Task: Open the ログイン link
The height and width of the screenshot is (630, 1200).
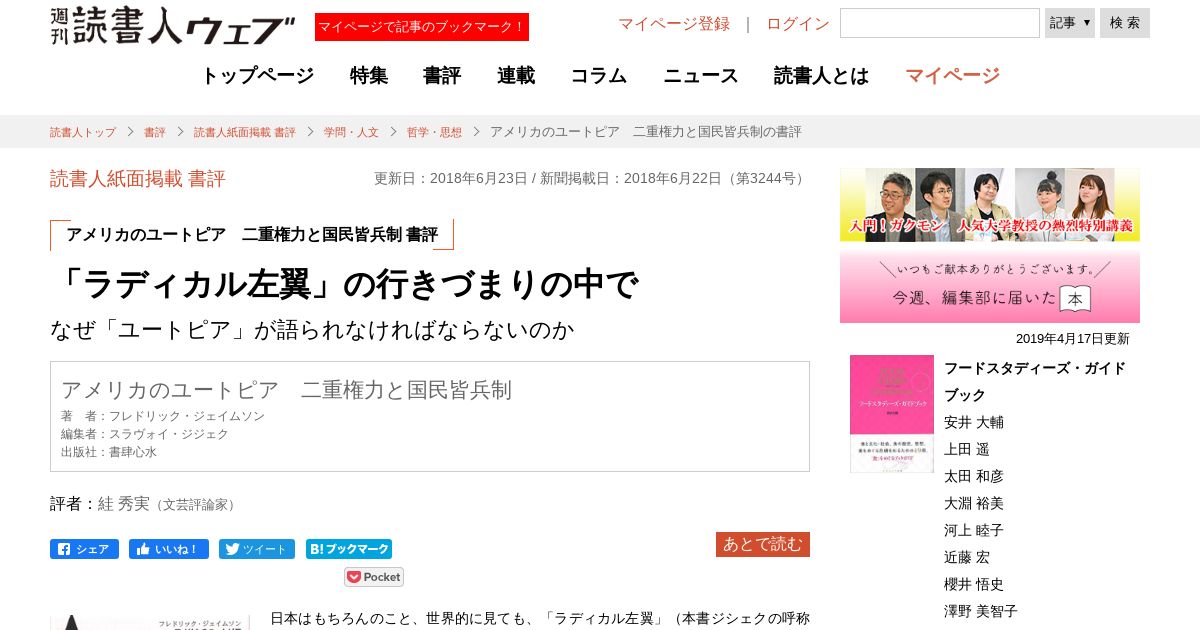Action: [x=798, y=24]
